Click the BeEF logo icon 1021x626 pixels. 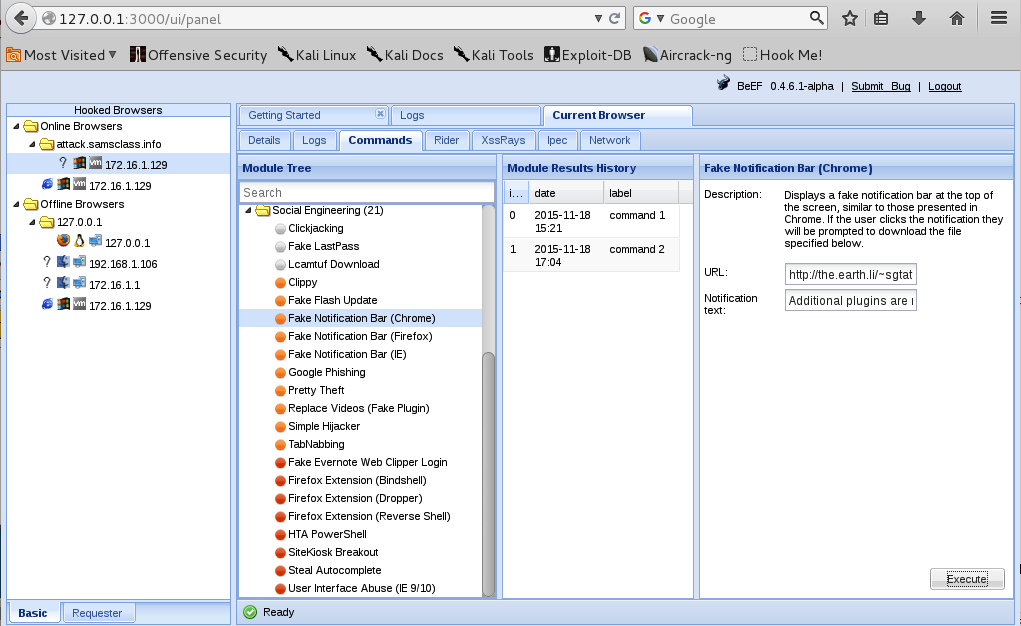(x=723, y=83)
